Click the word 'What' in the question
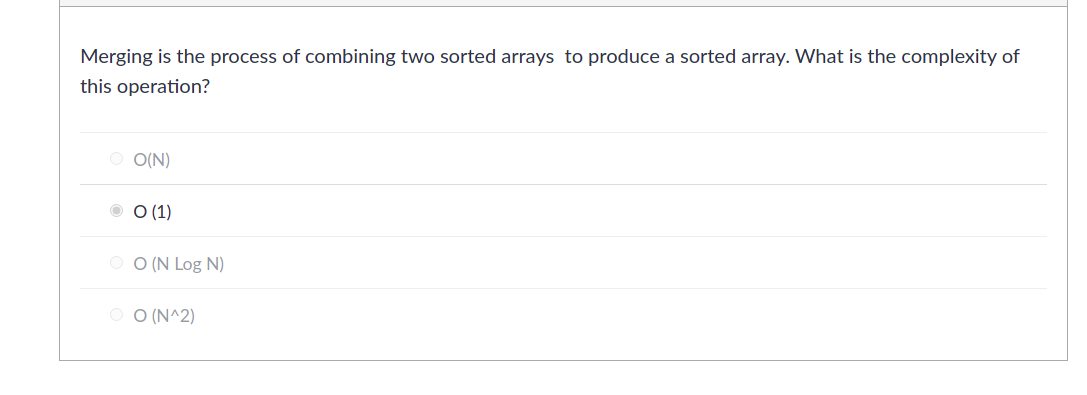Viewport: 1087px width, 395px height. tap(819, 56)
